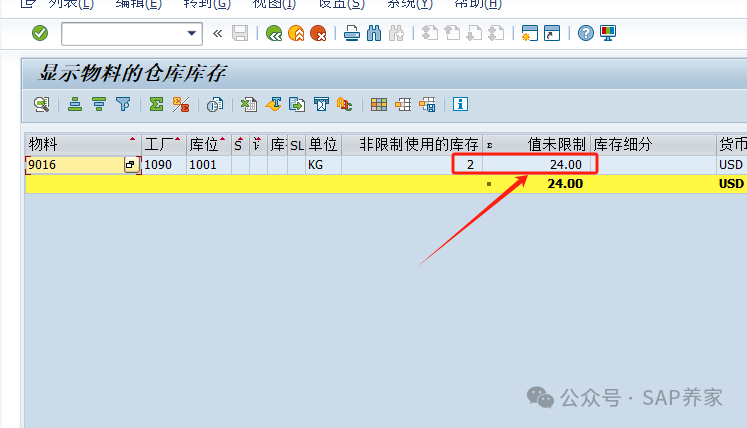This screenshot has width=747, height=428.
Task: Click the Generate Shortcut icon
Action: (x=552, y=33)
